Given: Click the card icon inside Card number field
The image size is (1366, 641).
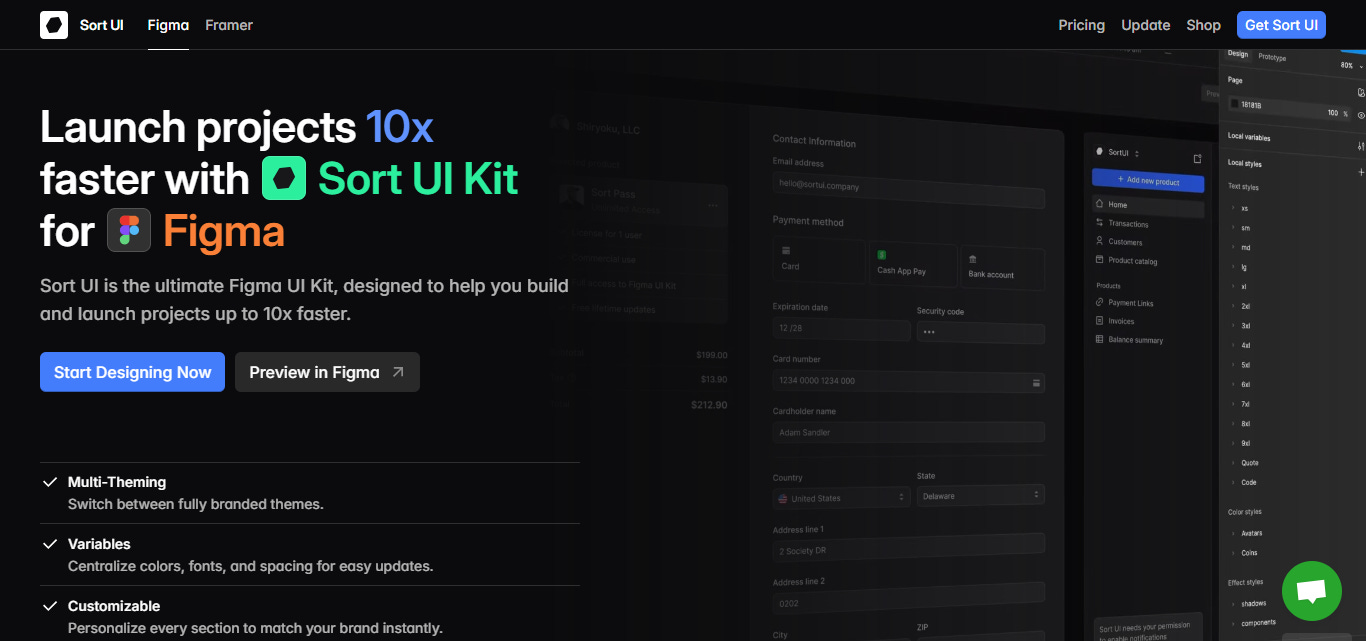Looking at the screenshot, I should coord(1036,382).
